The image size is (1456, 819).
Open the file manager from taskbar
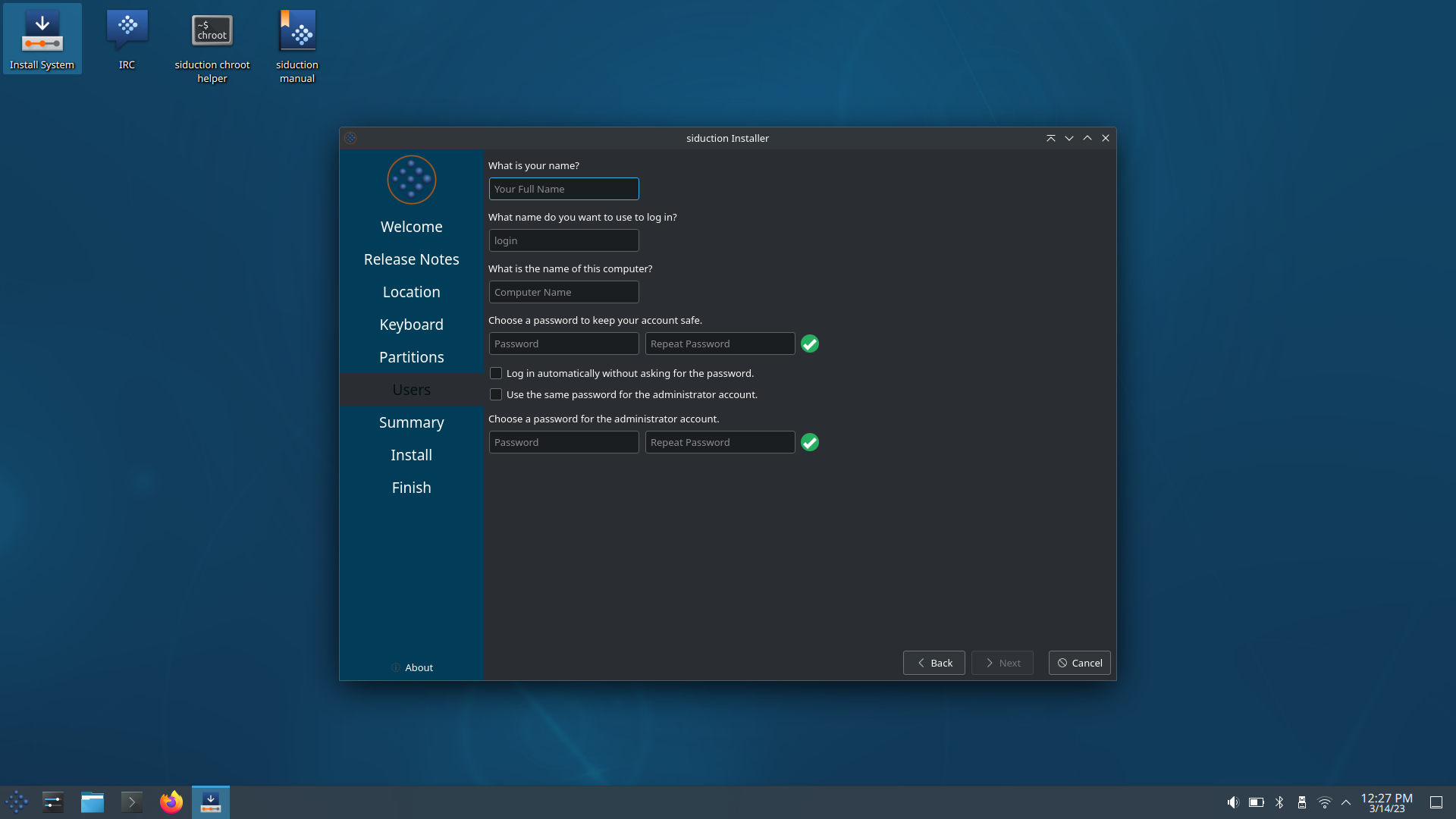pos(93,802)
